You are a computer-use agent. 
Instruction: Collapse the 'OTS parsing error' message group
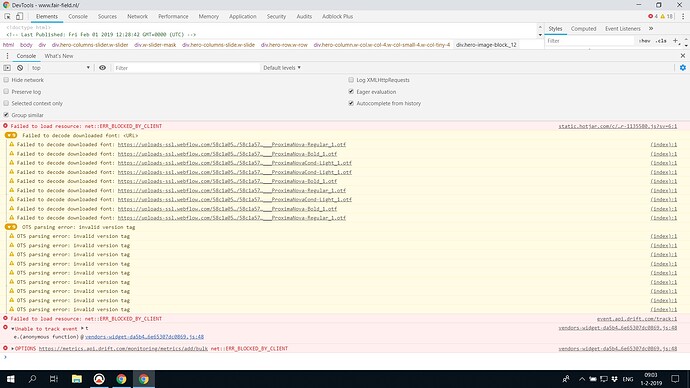click(x=11, y=227)
